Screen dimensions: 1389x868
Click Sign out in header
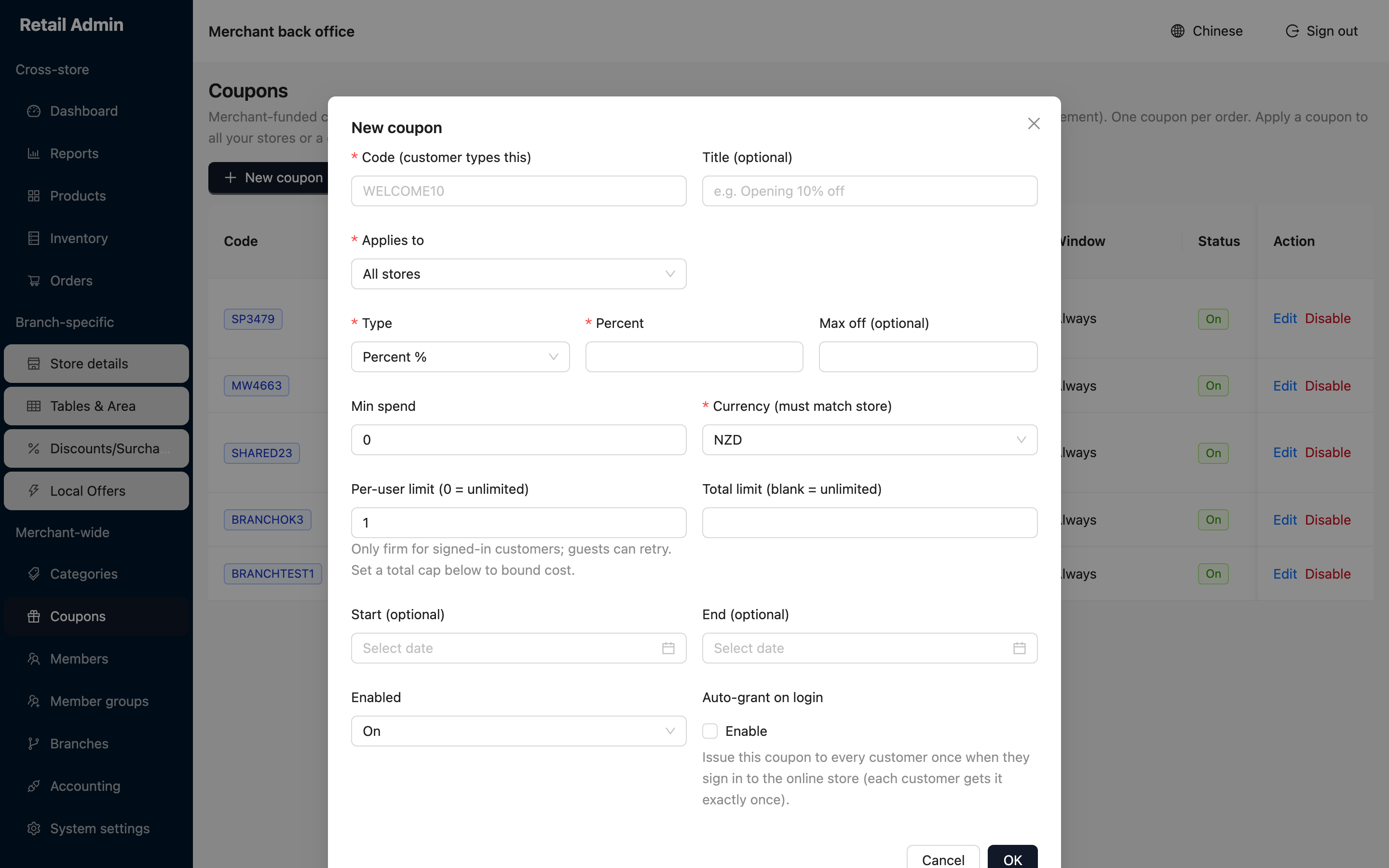point(1321,31)
